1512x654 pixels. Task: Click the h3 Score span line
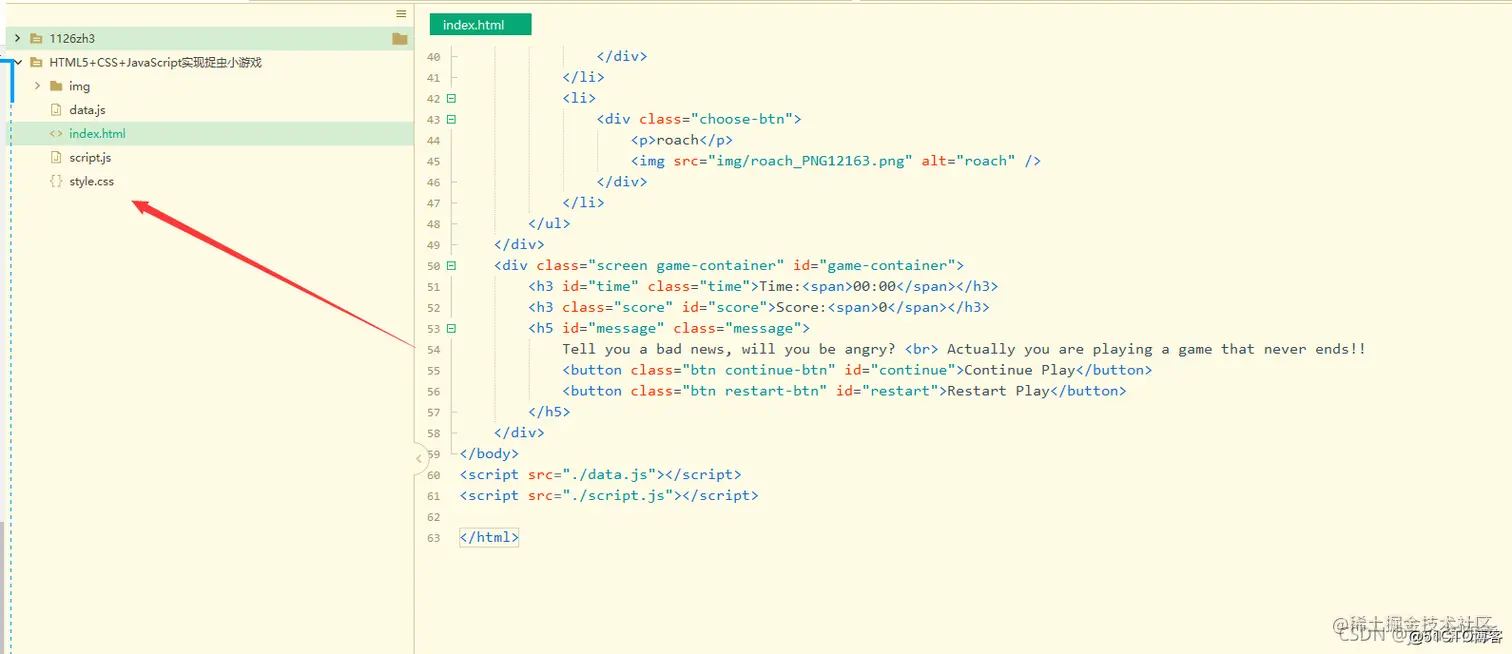pyautogui.click(x=759, y=307)
